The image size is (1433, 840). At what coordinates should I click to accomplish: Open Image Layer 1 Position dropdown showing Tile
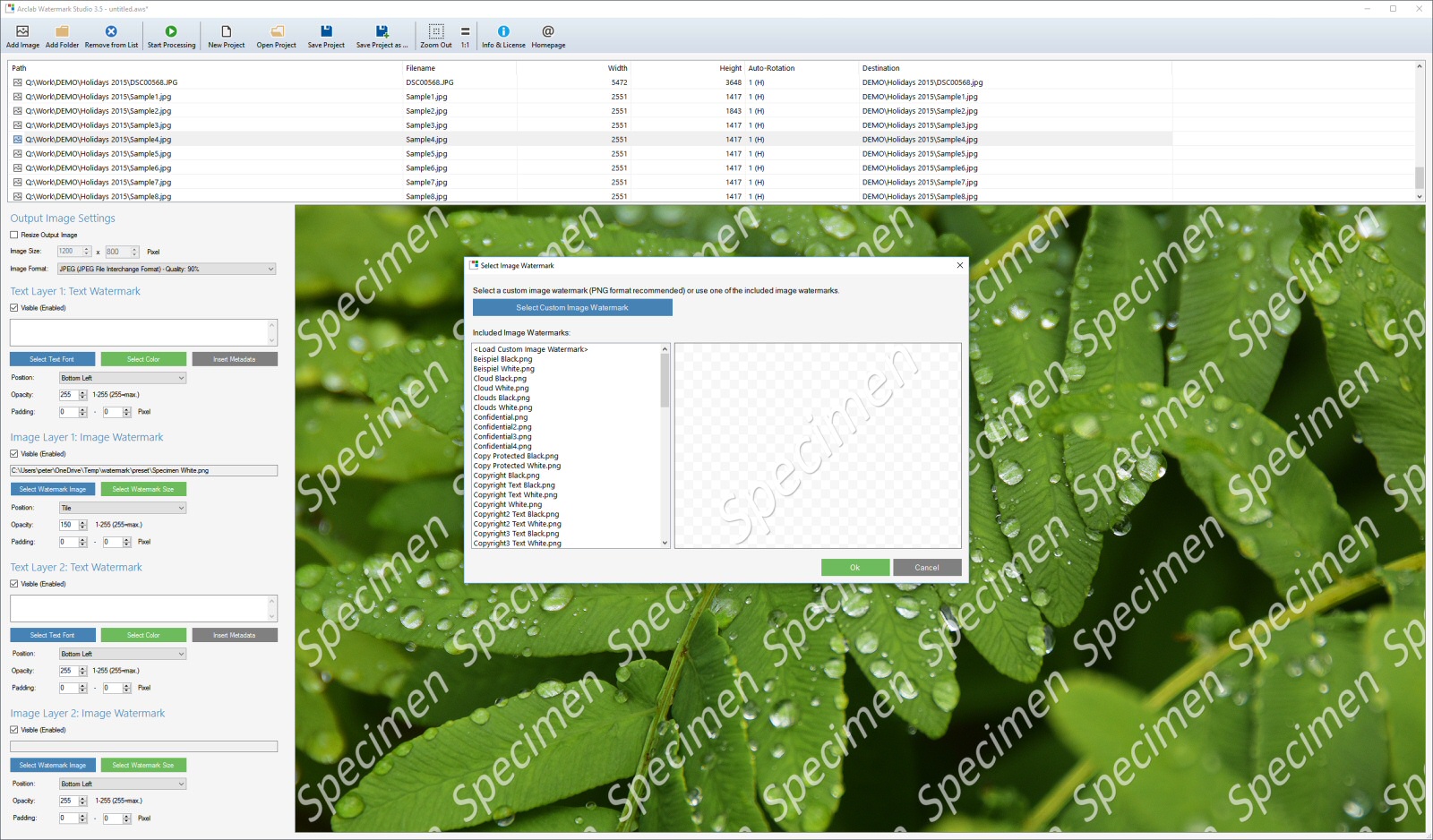click(123, 508)
